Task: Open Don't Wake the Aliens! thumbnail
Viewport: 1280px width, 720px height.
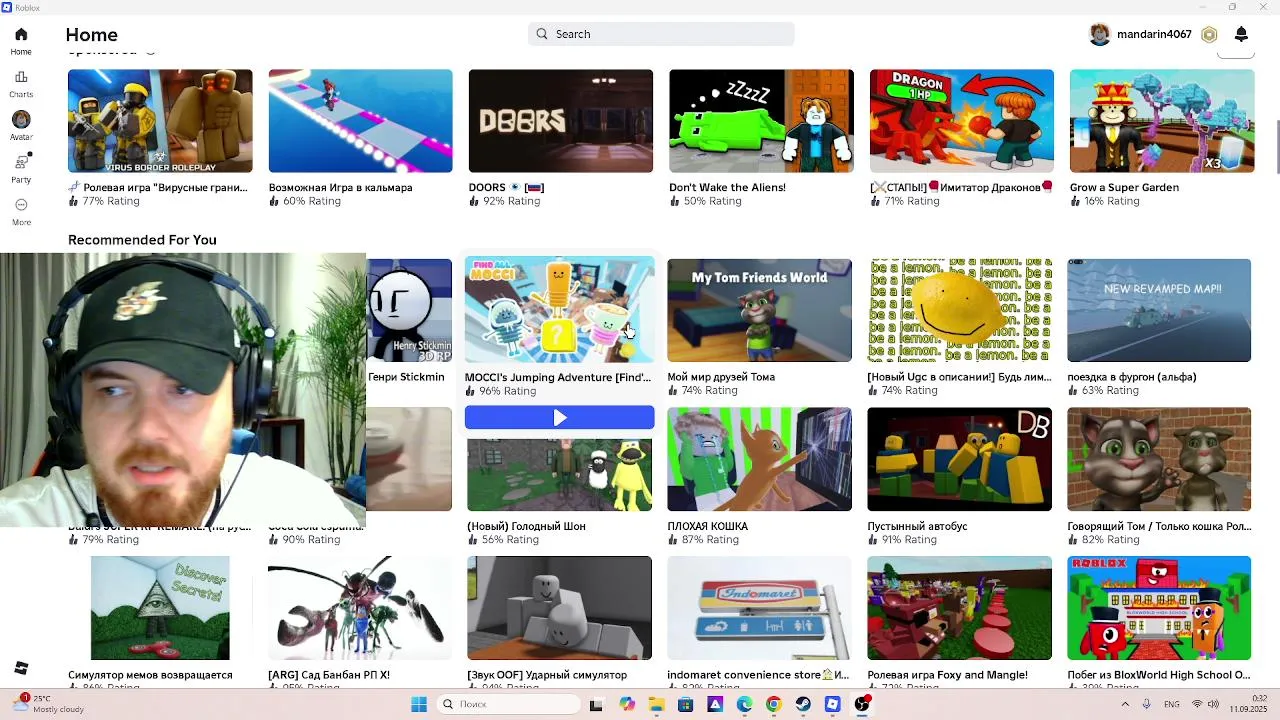Action: pos(761,121)
